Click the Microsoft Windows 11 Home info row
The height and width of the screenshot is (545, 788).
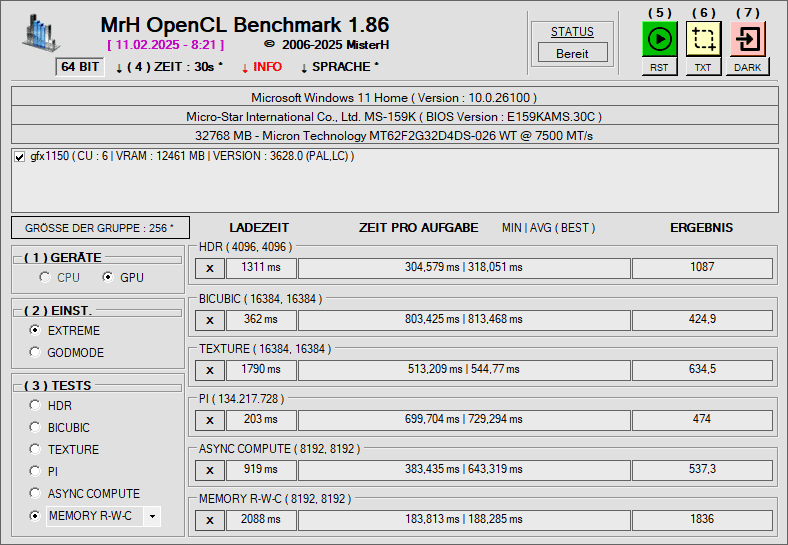point(395,97)
